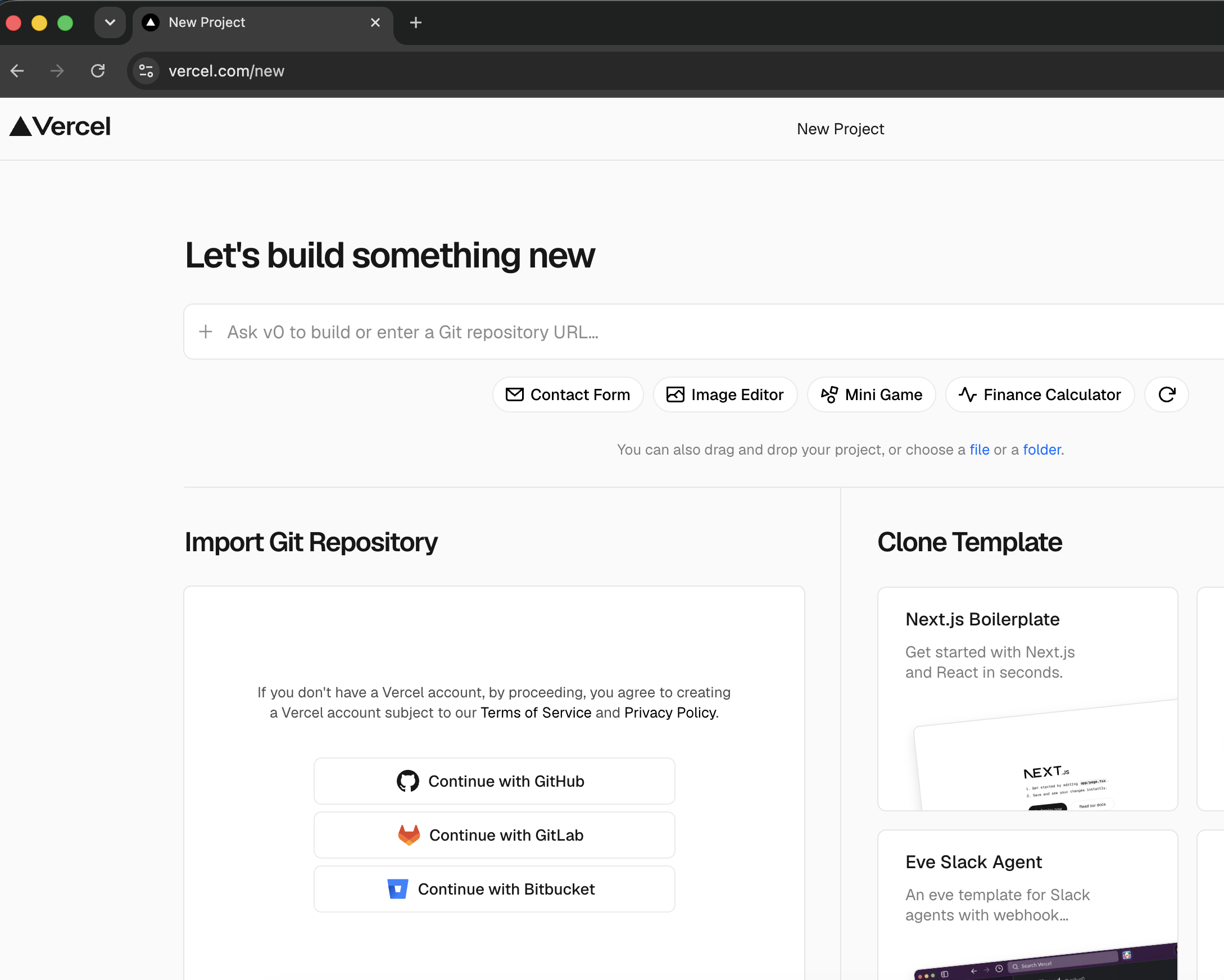Click the plus icon in the v0 prompt box
Screen dimensions: 1224x980
tap(206, 332)
